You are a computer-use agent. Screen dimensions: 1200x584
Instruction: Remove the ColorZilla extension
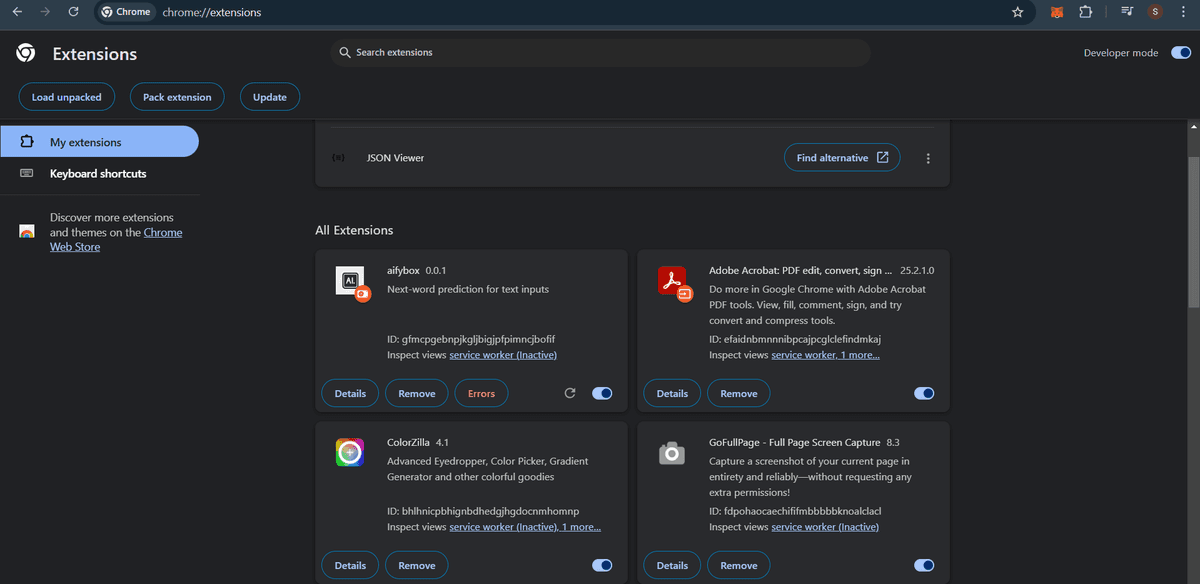417,566
